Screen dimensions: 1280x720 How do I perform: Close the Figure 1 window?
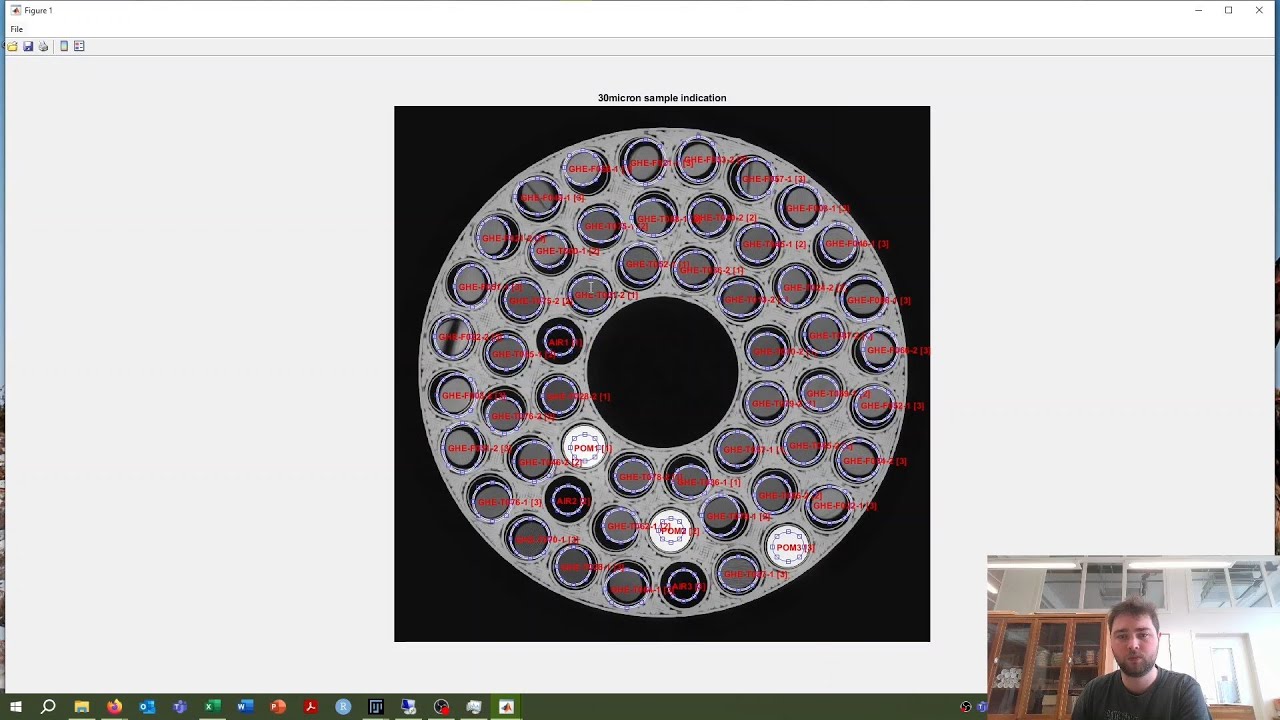pos(1259,10)
